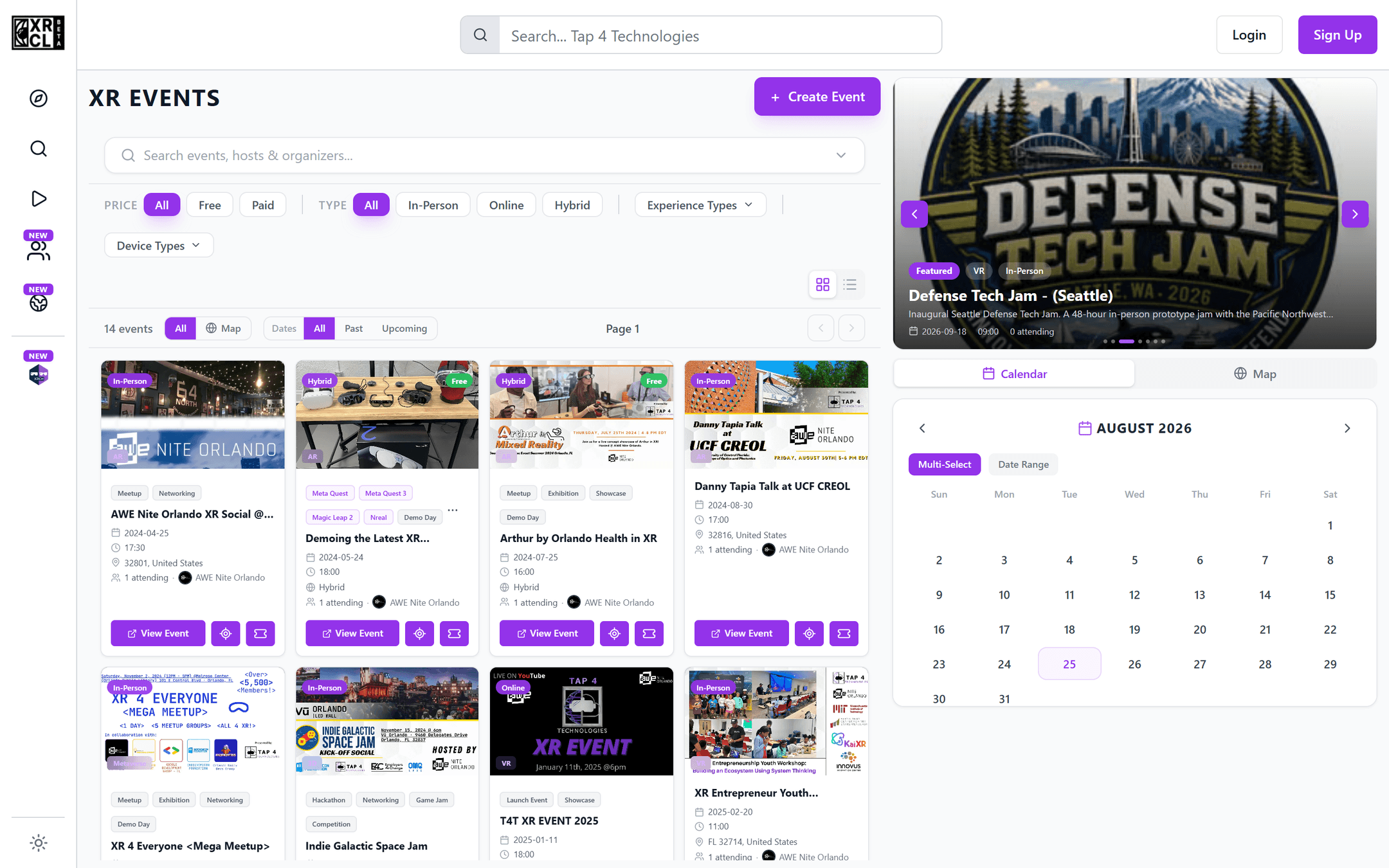View Event for AWE Nite Orlando XR Social
This screenshot has width=1389, height=868.
(x=158, y=633)
